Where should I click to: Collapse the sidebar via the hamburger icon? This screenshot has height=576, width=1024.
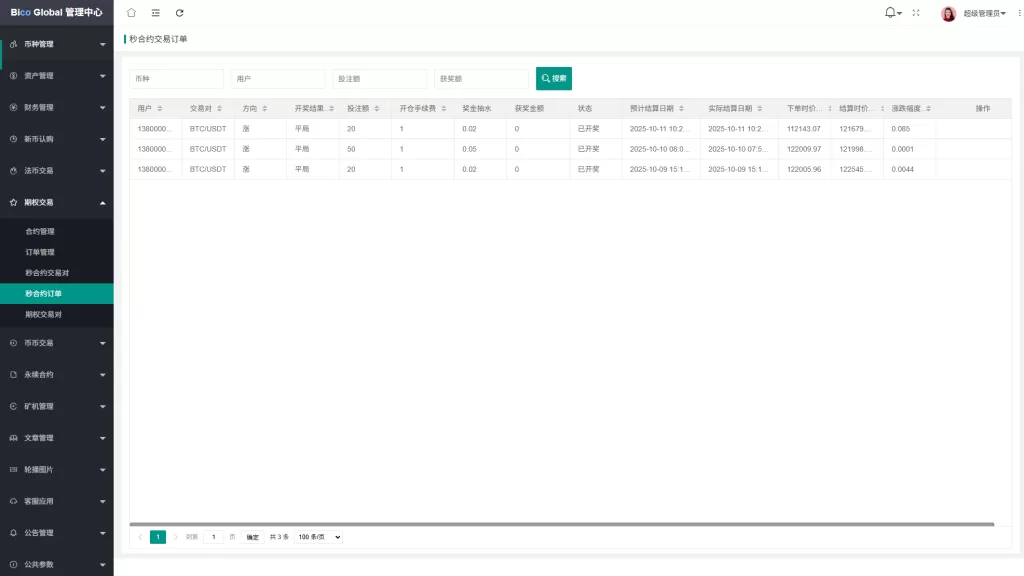pyautogui.click(x=154, y=13)
